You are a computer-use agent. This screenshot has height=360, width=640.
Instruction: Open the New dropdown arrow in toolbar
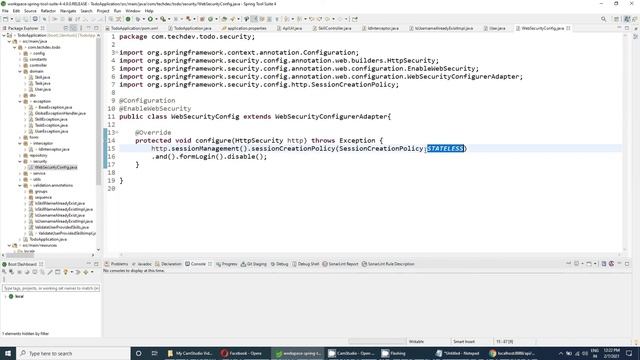[11, 19]
